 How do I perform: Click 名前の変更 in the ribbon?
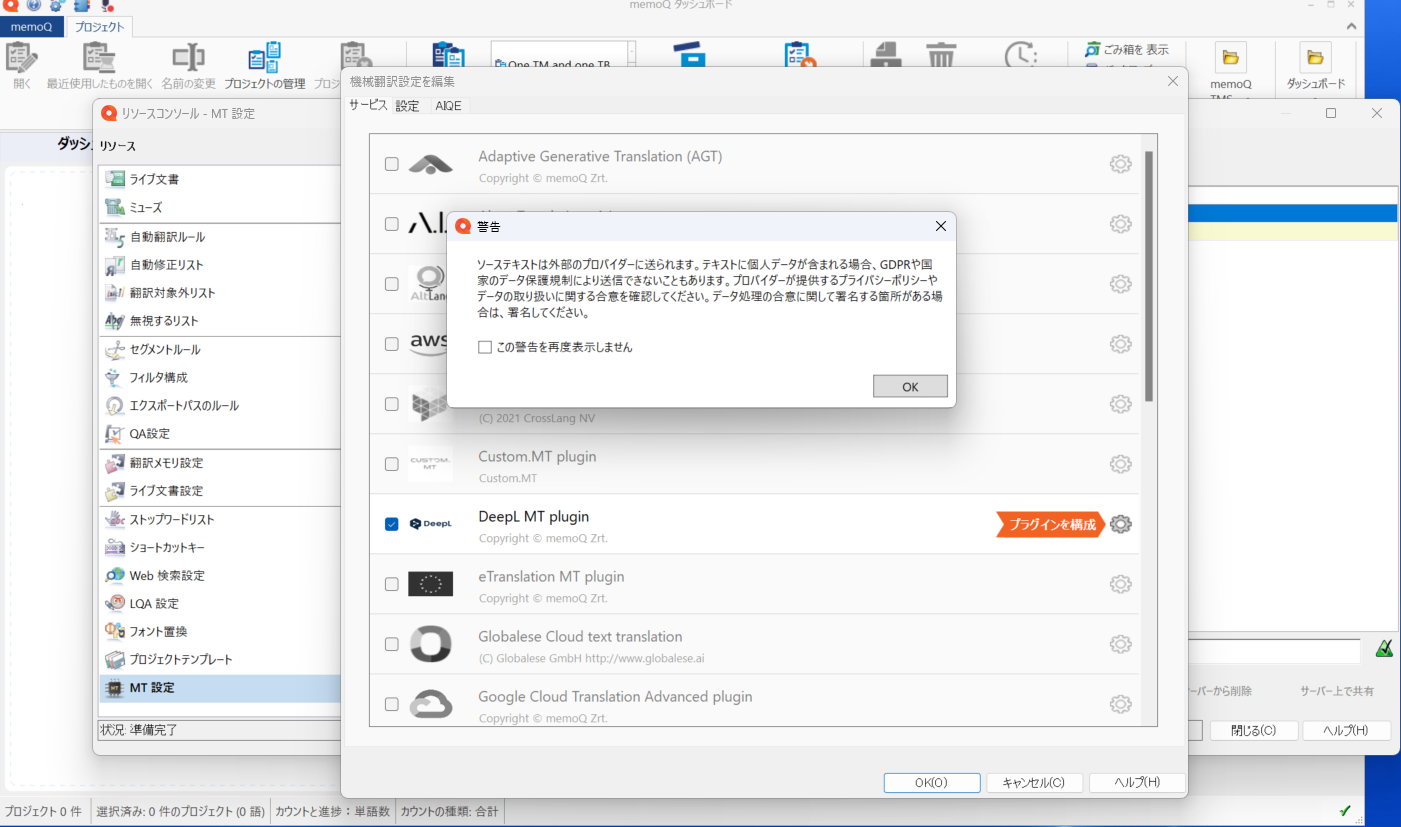click(188, 66)
